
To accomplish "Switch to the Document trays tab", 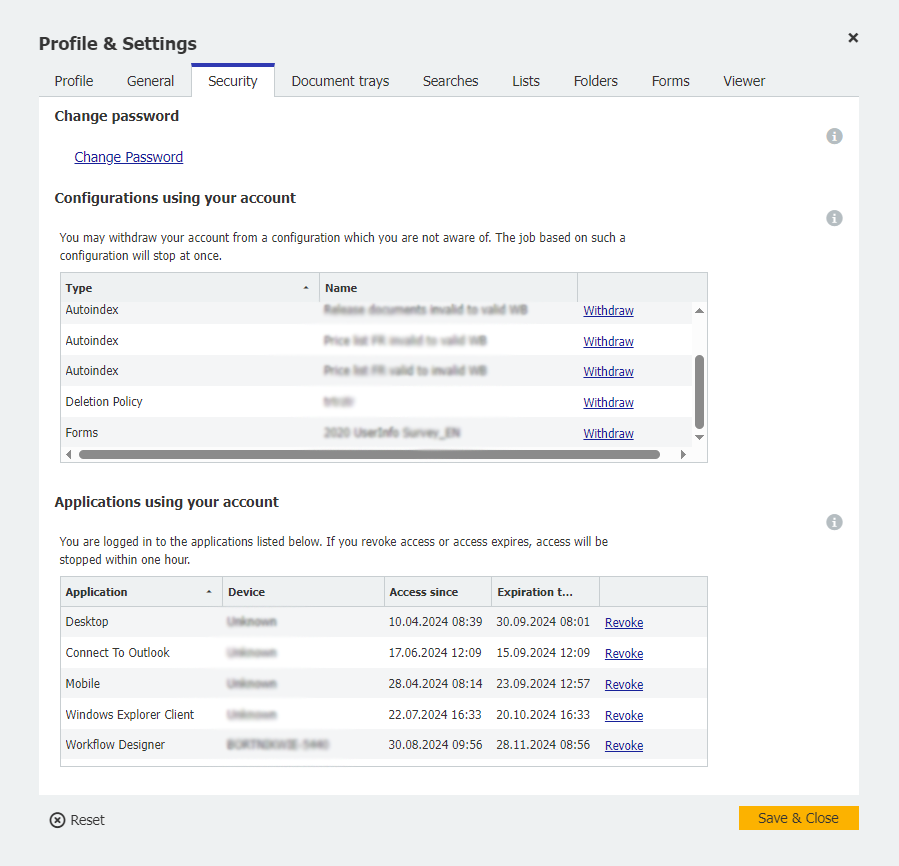I will [339, 81].
